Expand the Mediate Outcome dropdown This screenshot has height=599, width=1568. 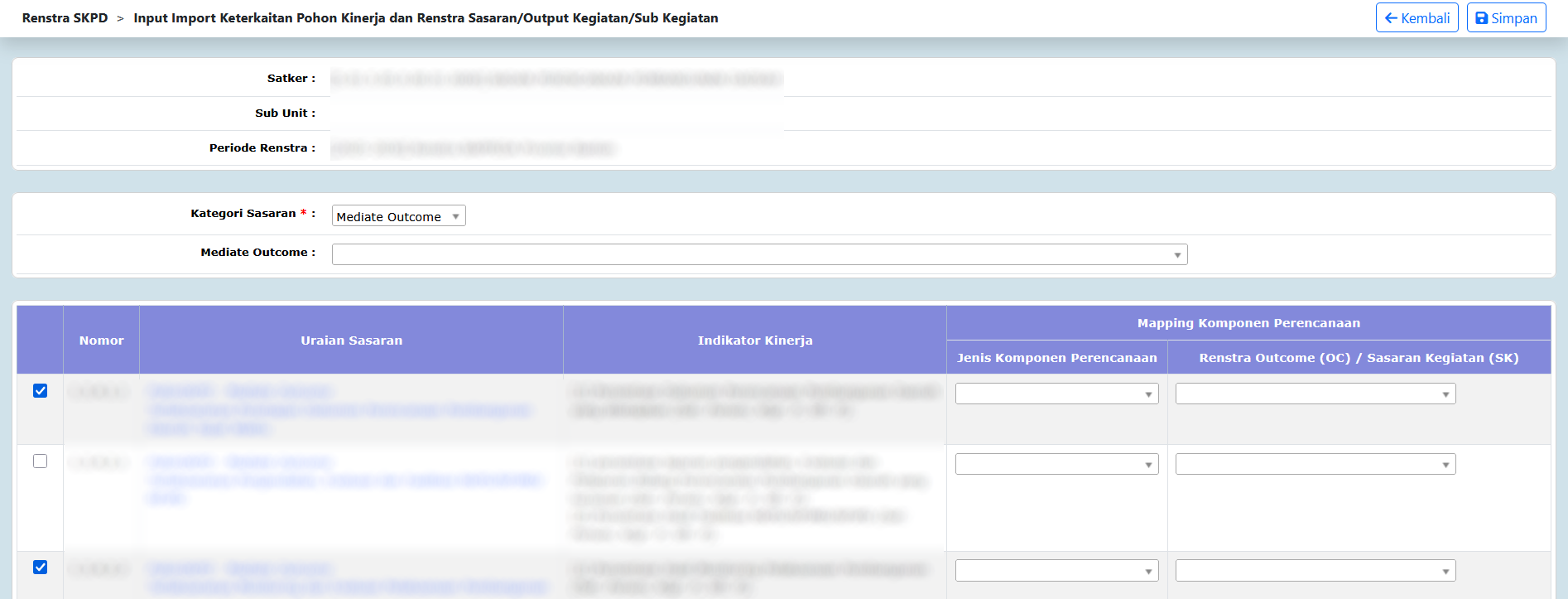(759, 254)
